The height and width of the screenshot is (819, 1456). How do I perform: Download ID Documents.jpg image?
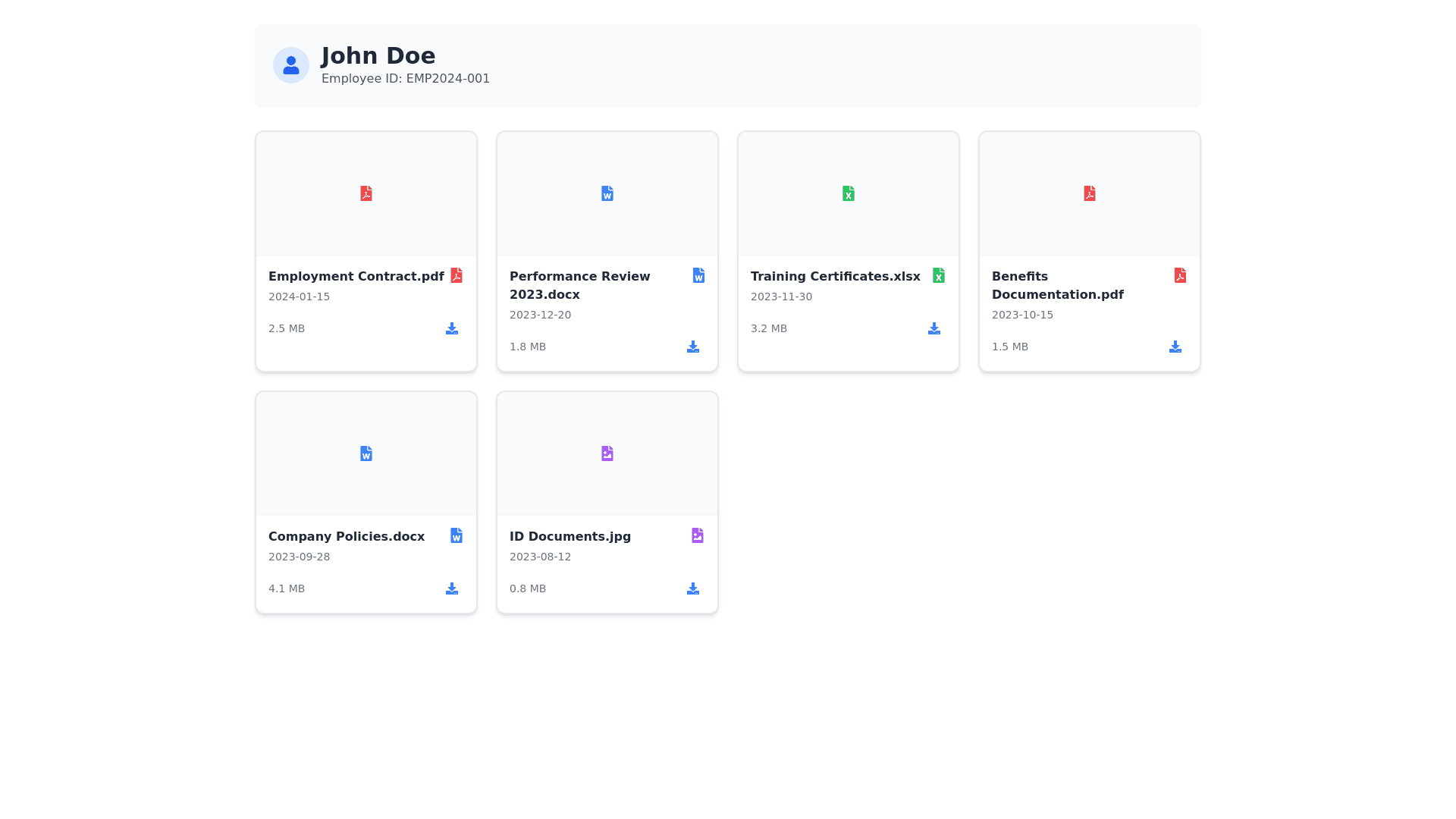coord(693,588)
